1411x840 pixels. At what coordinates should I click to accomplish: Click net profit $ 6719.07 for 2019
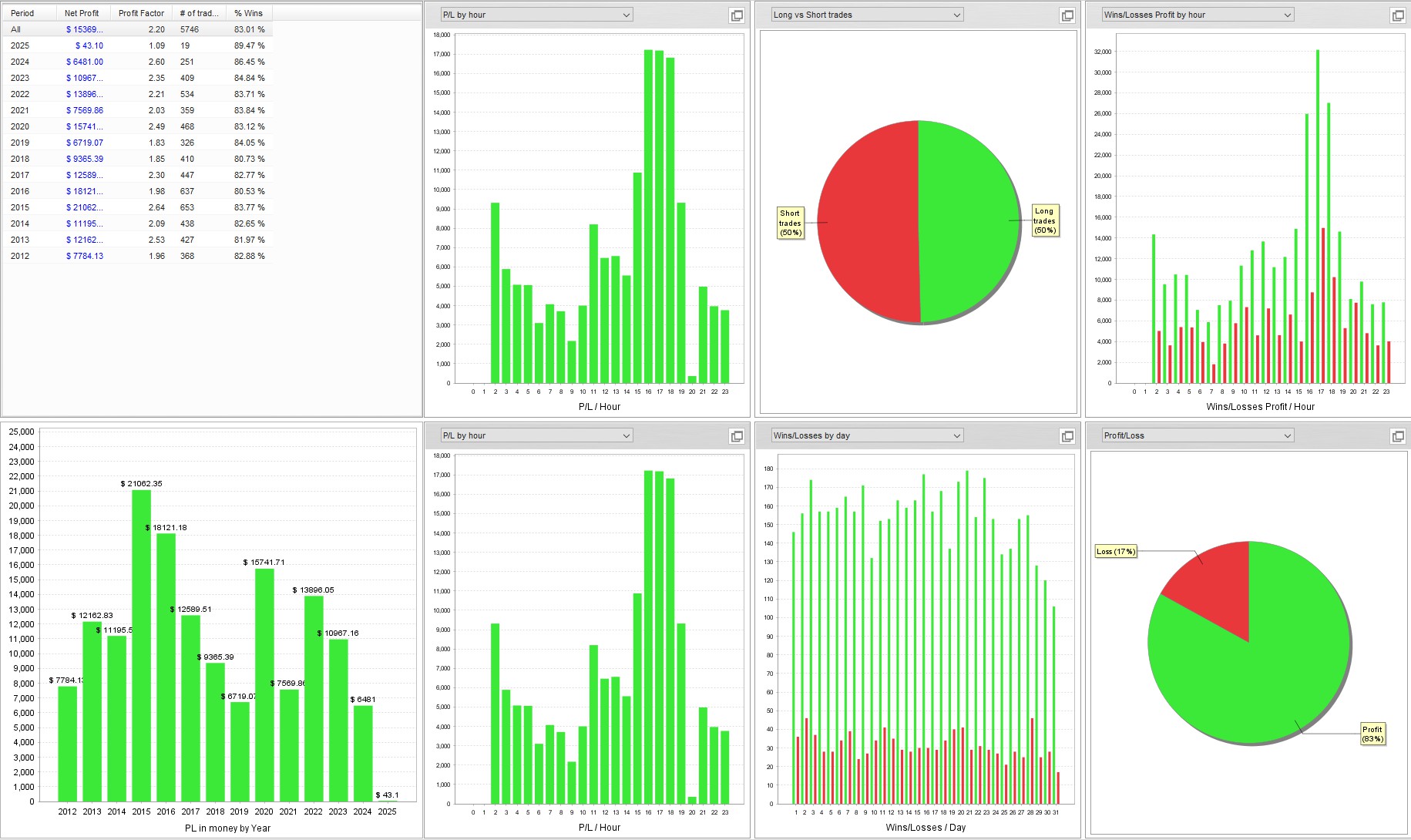85,143
